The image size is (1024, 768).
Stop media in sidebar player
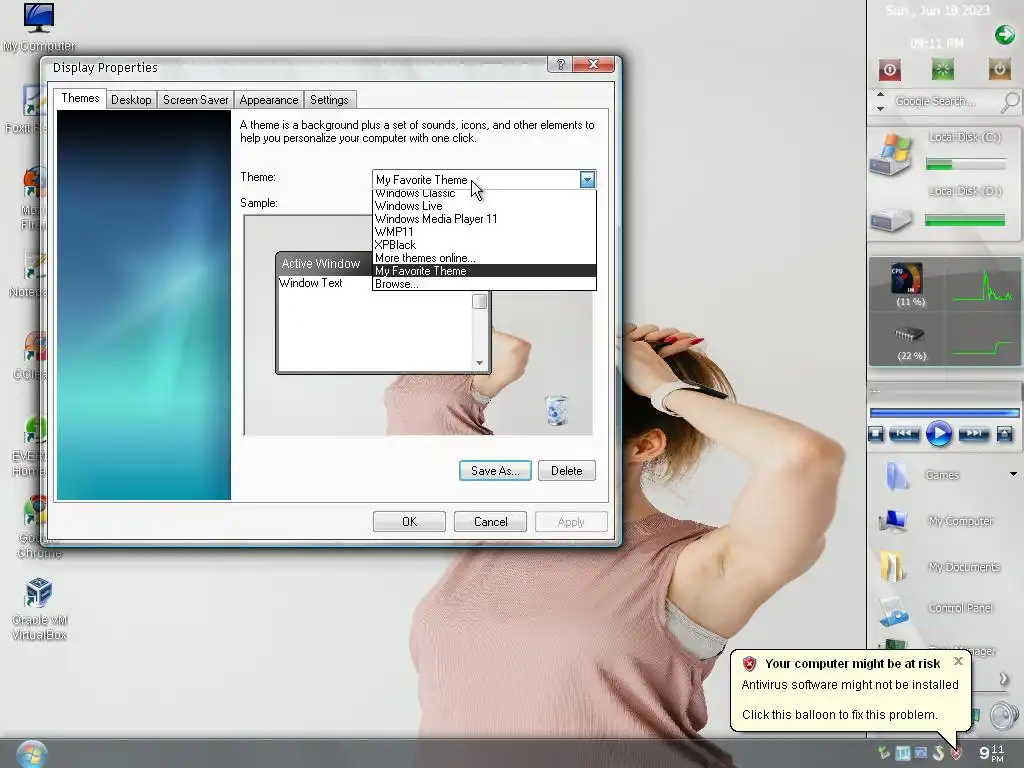tap(876, 434)
